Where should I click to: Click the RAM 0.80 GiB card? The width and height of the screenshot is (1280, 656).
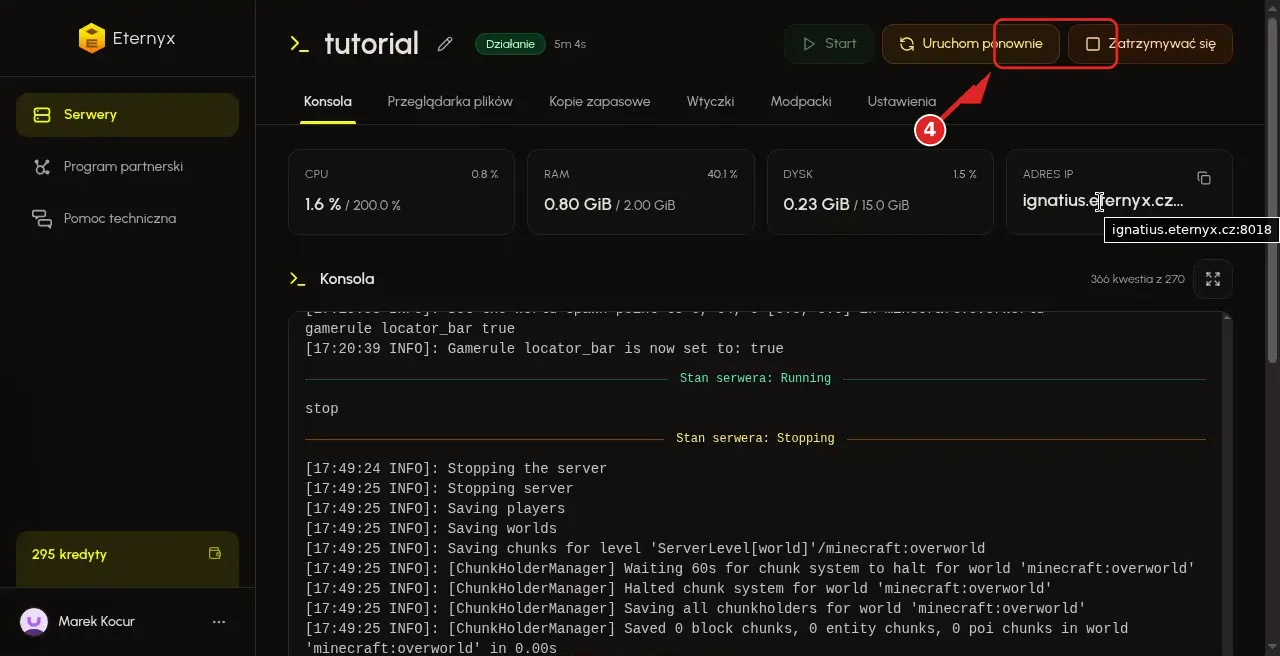(641, 192)
